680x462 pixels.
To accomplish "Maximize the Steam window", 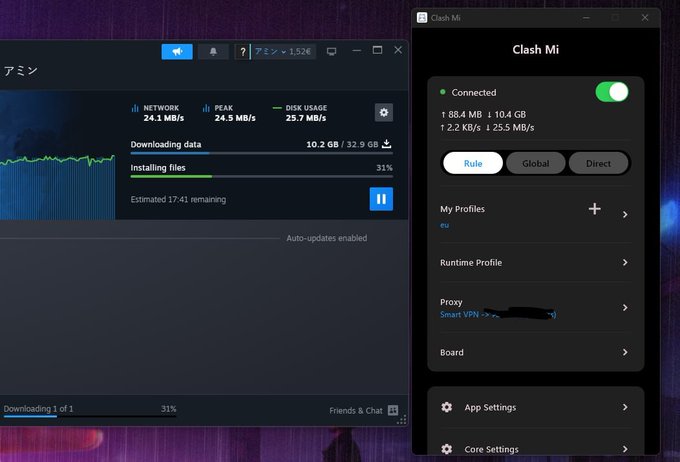I will pos(377,50).
